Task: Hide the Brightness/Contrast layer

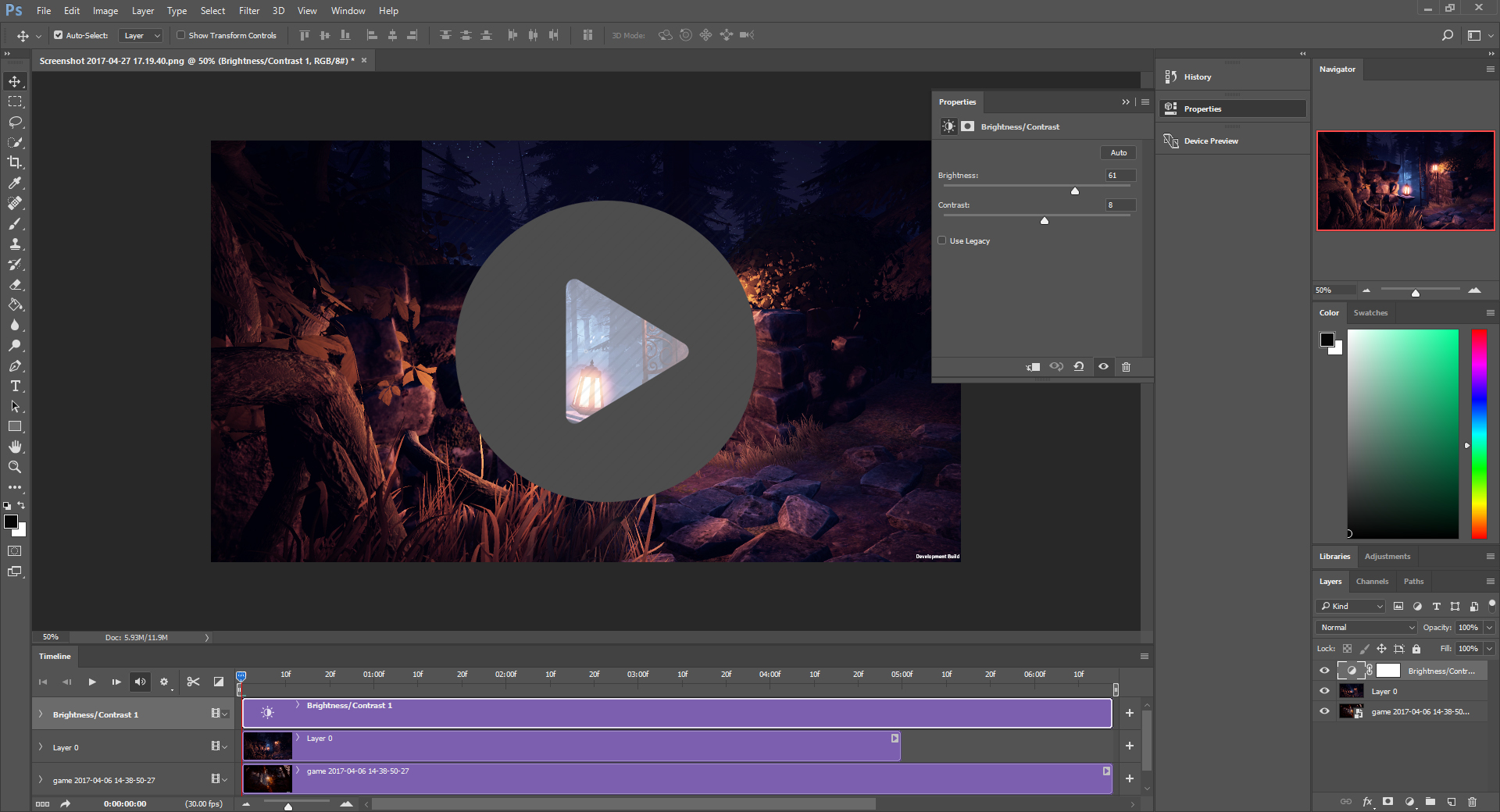Action: pyautogui.click(x=1324, y=671)
